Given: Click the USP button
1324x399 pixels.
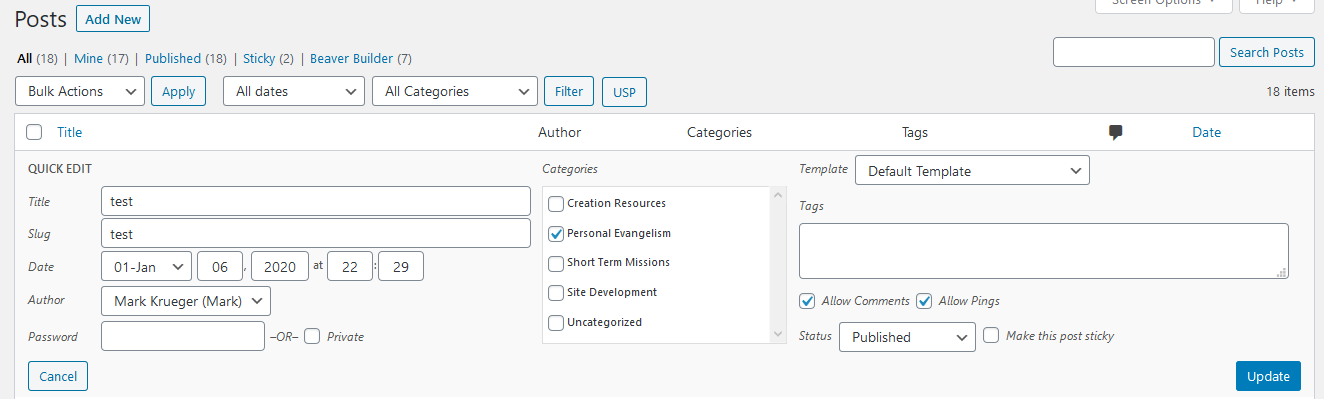Looking at the screenshot, I should point(624,92).
